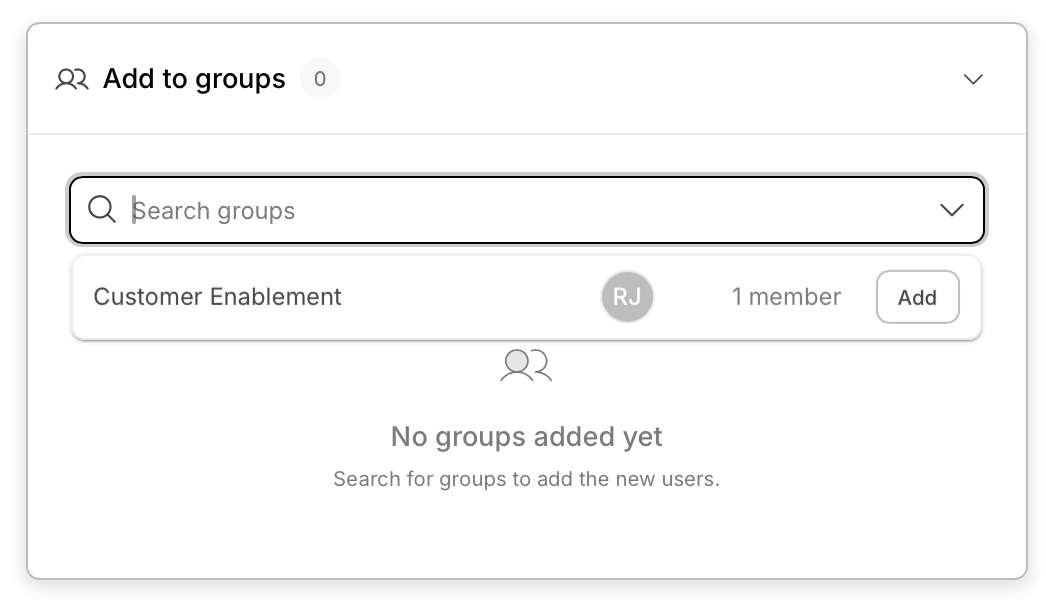Click the No groups added yet message
Screen dimensions: 1046x602
click(x=526, y=437)
